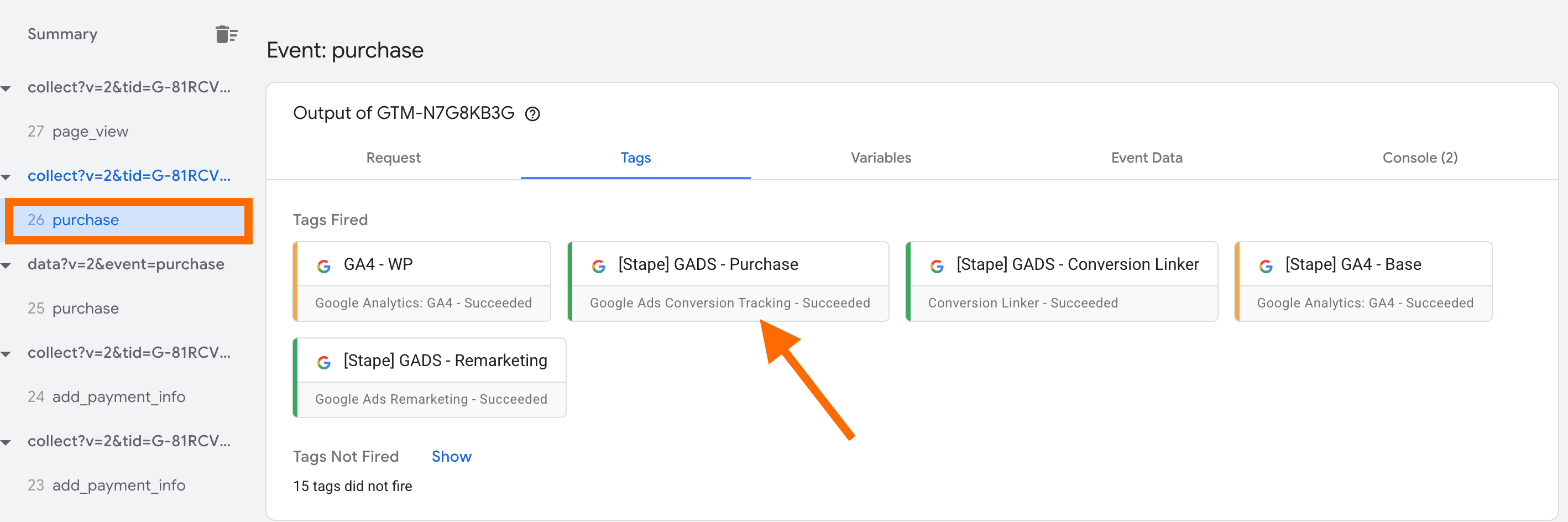Click the clear events trash icon
Screen dimensions: 1568x522
coord(226,35)
